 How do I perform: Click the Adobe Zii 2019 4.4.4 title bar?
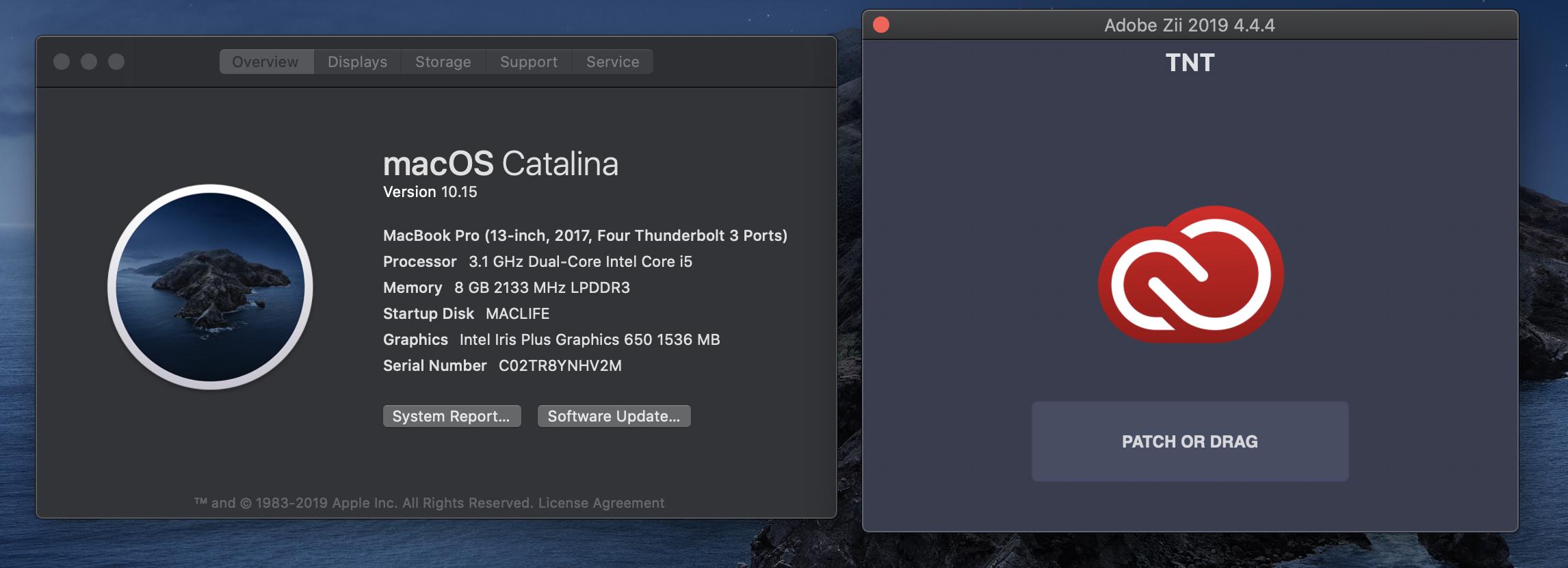pos(1189,25)
